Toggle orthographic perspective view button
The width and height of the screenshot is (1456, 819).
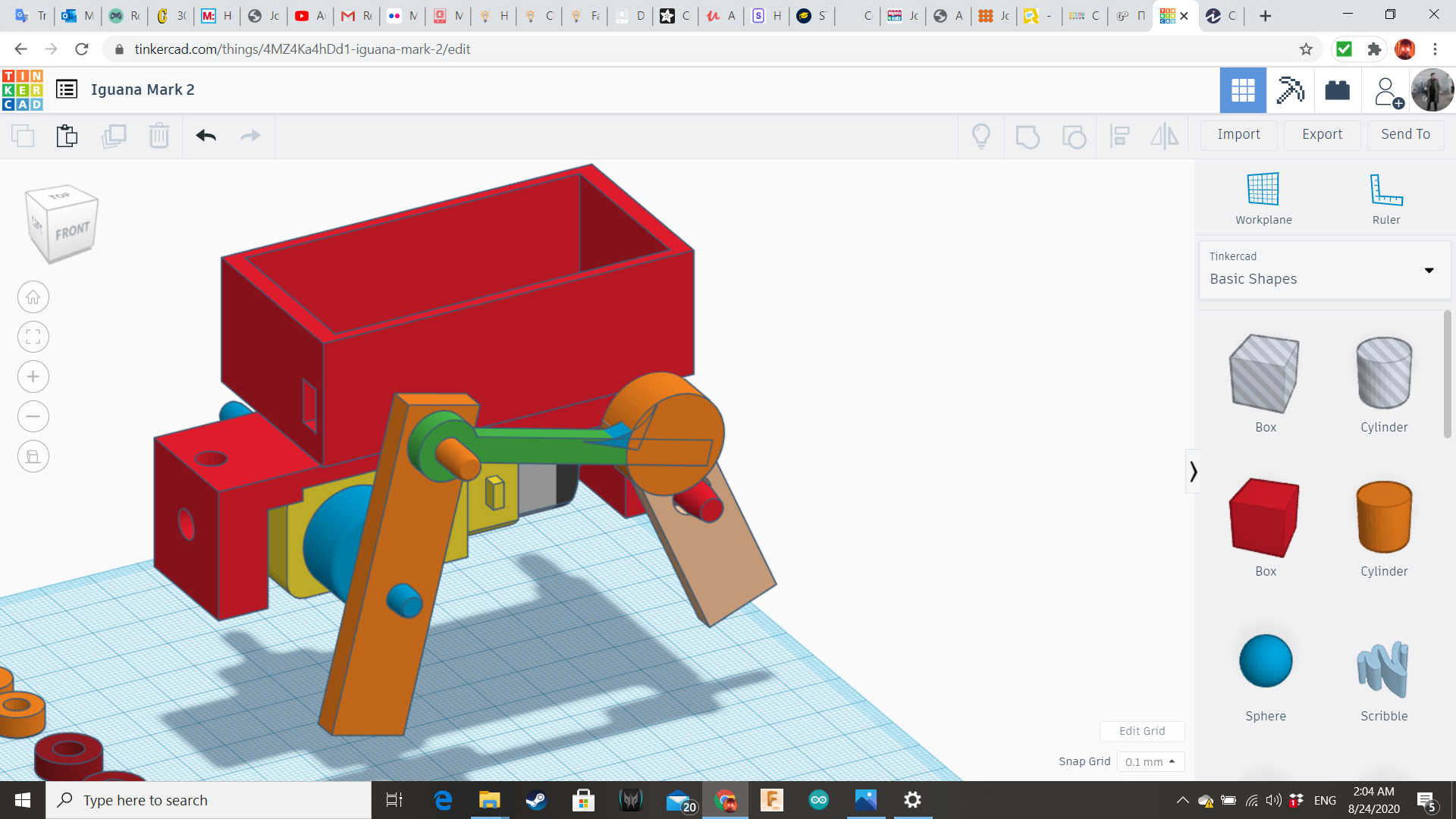click(x=33, y=457)
